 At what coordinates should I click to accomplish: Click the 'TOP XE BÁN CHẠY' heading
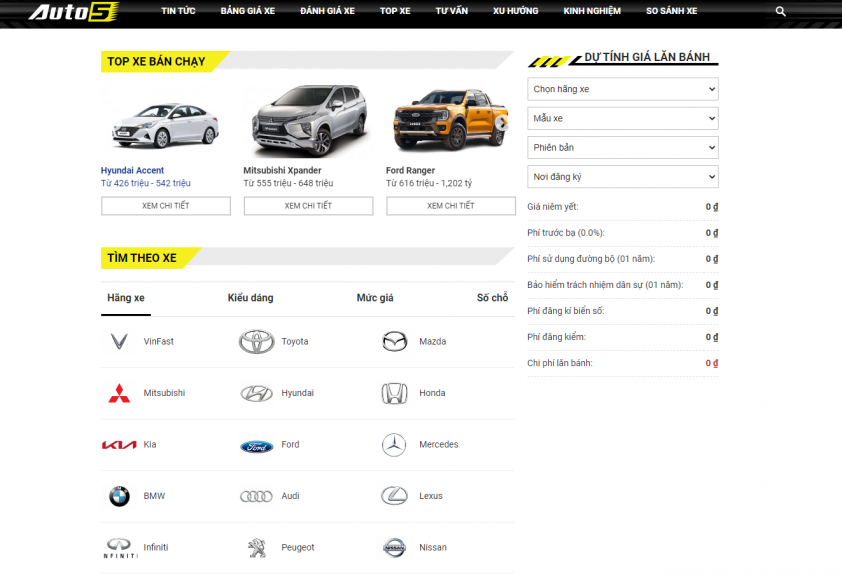(x=156, y=62)
